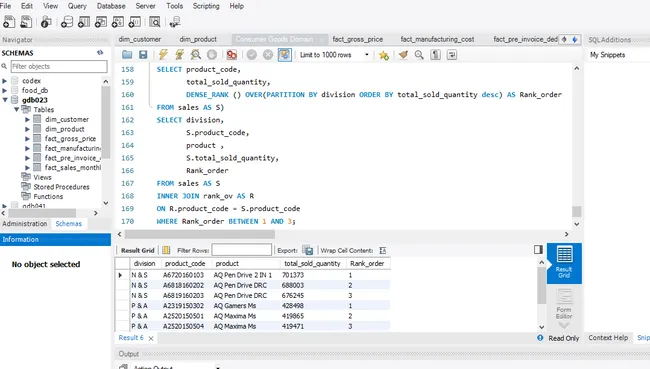
Task: Expand the food_db schema
Action: (x=5, y=90)
